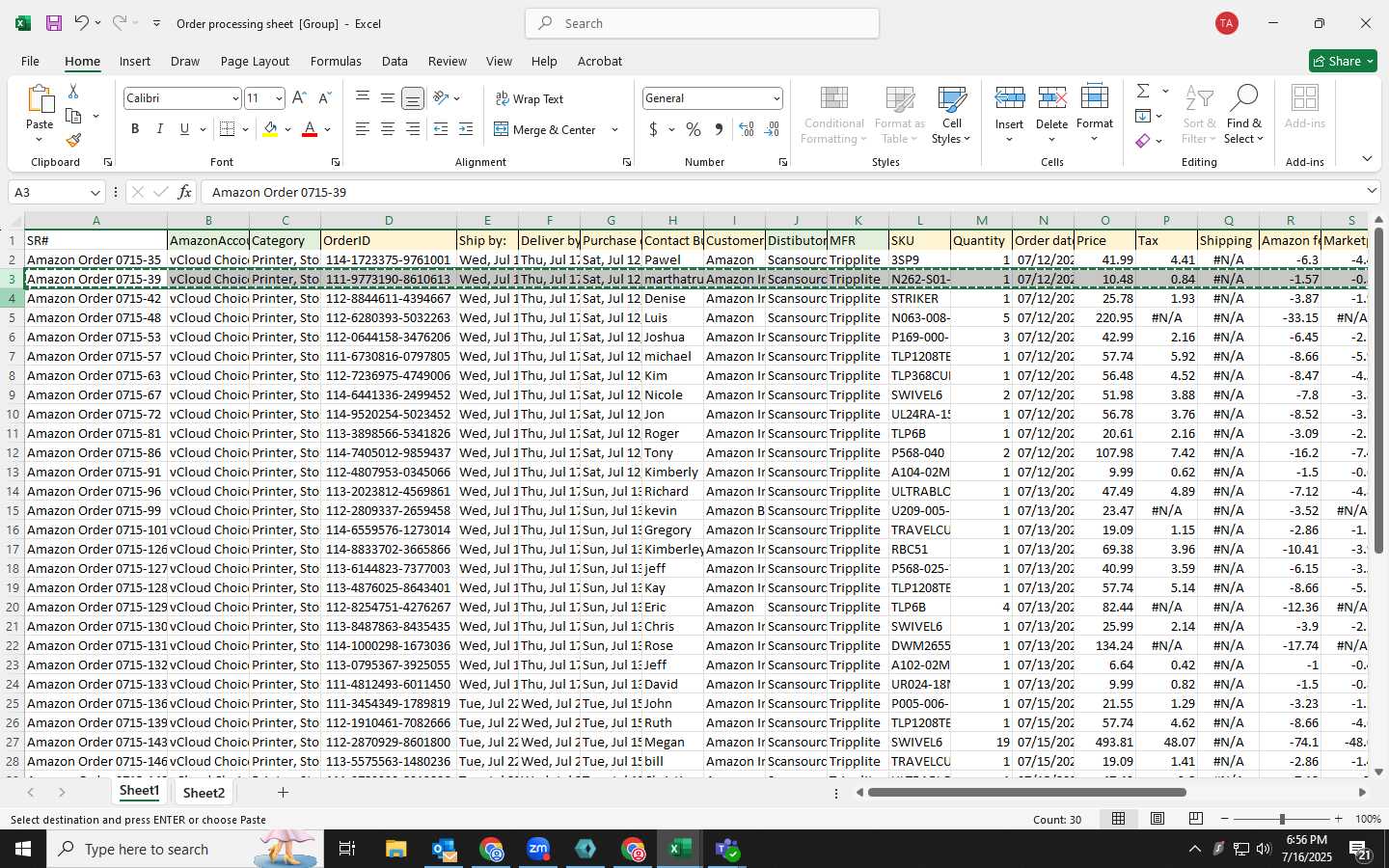Open the Formulas ribbon tab

click(336, 61)
